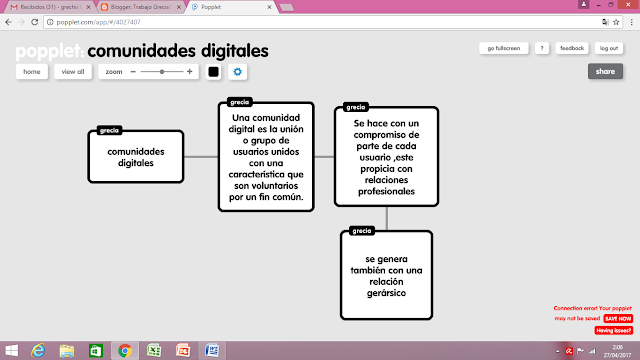Select the 'se genera también' popple
Viewport: 640px width, 360px height.
tap(387, 276)
